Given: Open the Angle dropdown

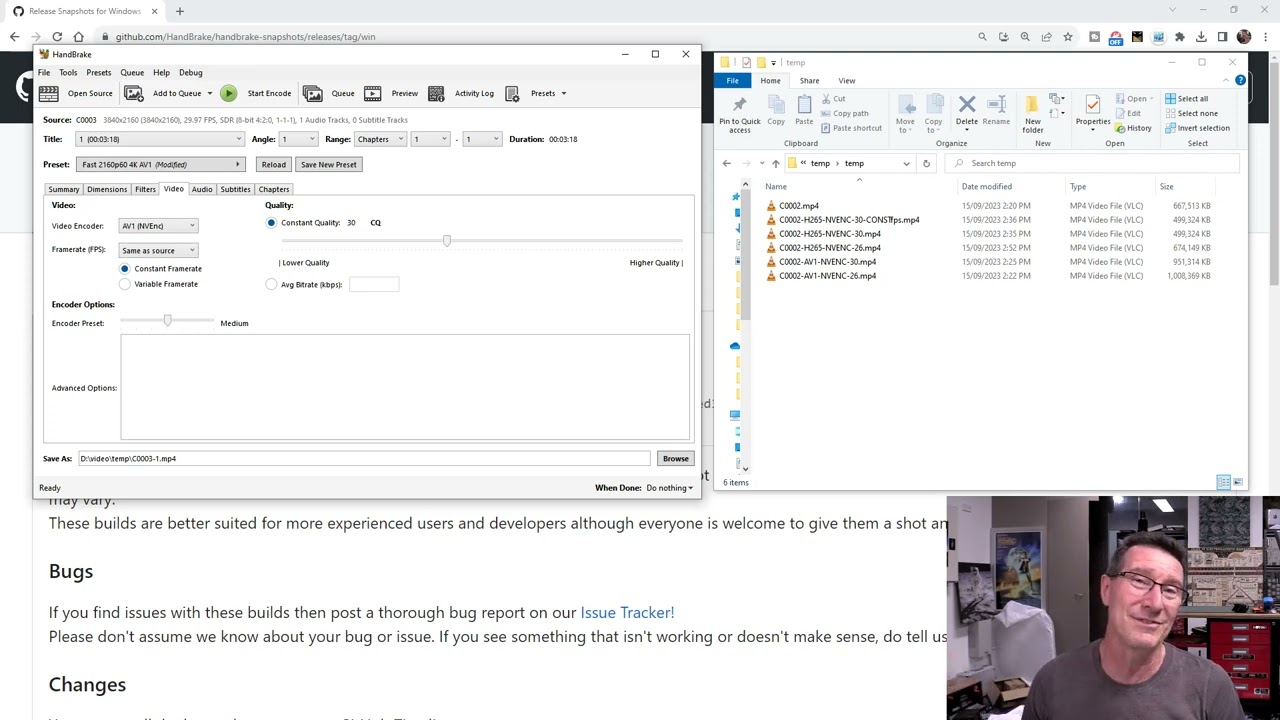Looking at the screenshot, I should [x=298, y=139].
